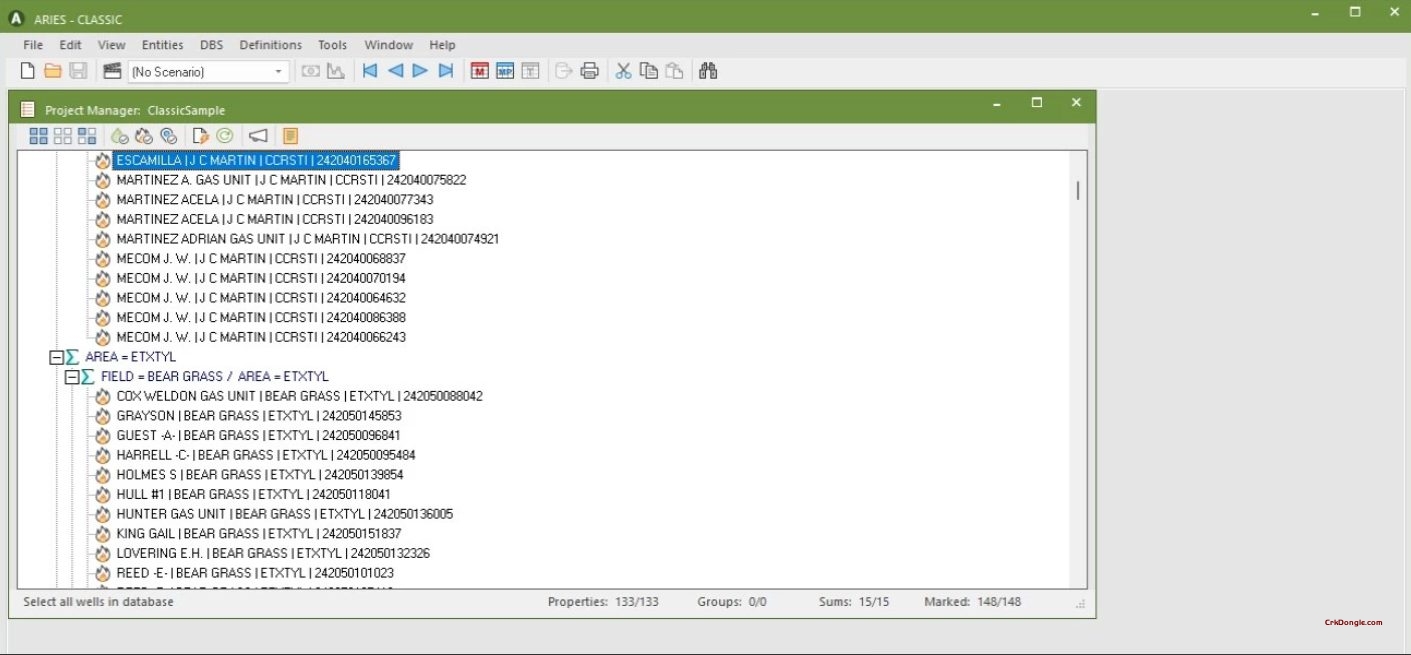The width and height of the screenshot is (1411, 655).
Task: Click the red M toolbar icon
Action: tap(480, 71)
